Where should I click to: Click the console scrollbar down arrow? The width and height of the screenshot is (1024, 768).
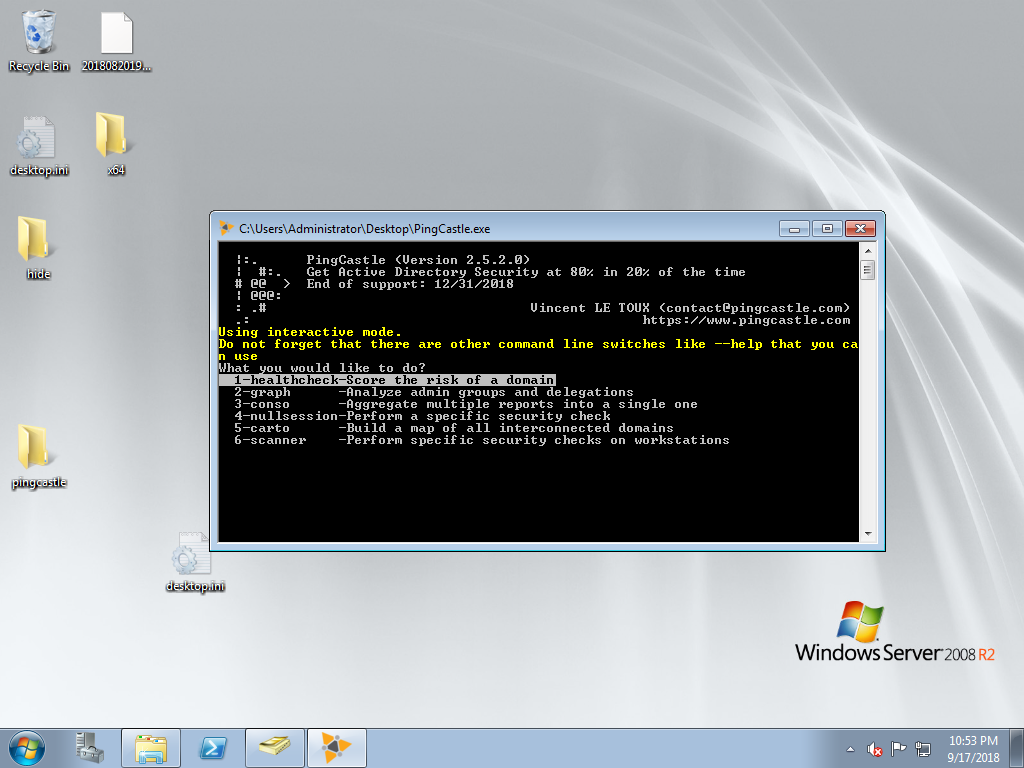(867, 534)
